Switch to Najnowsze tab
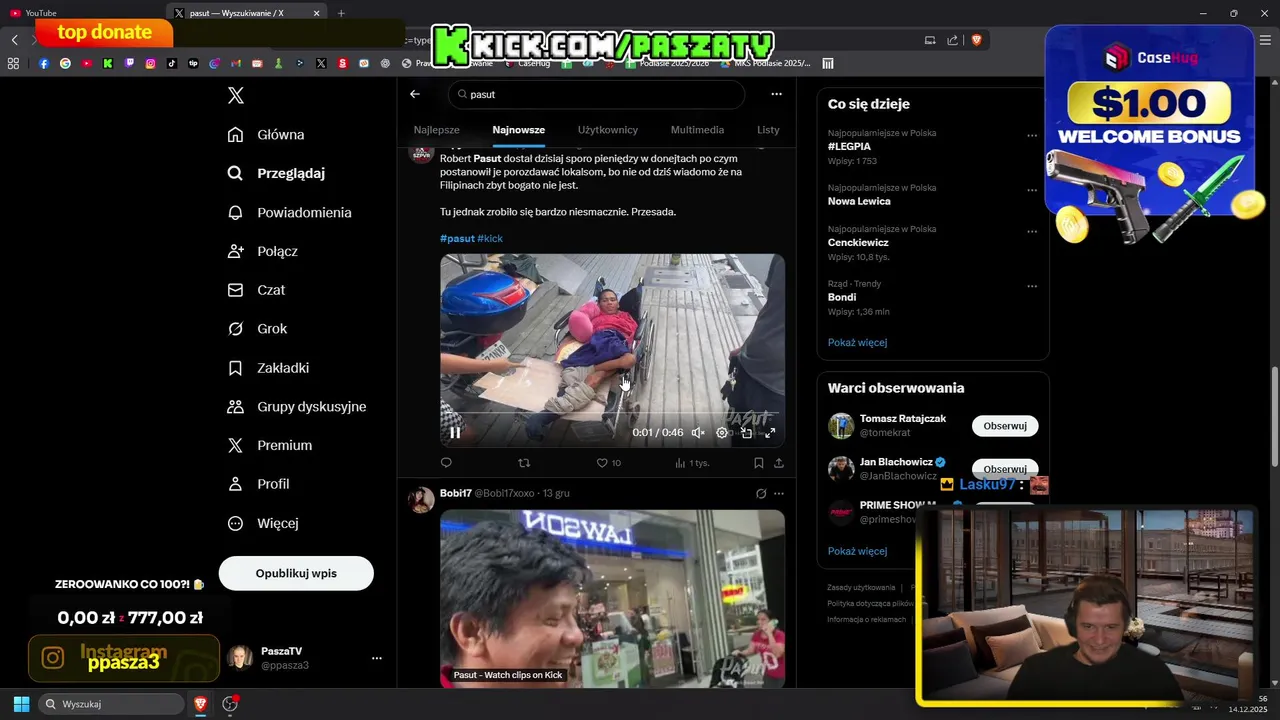Viewport: 1280px width, 720px height. (x=519, y=130)
